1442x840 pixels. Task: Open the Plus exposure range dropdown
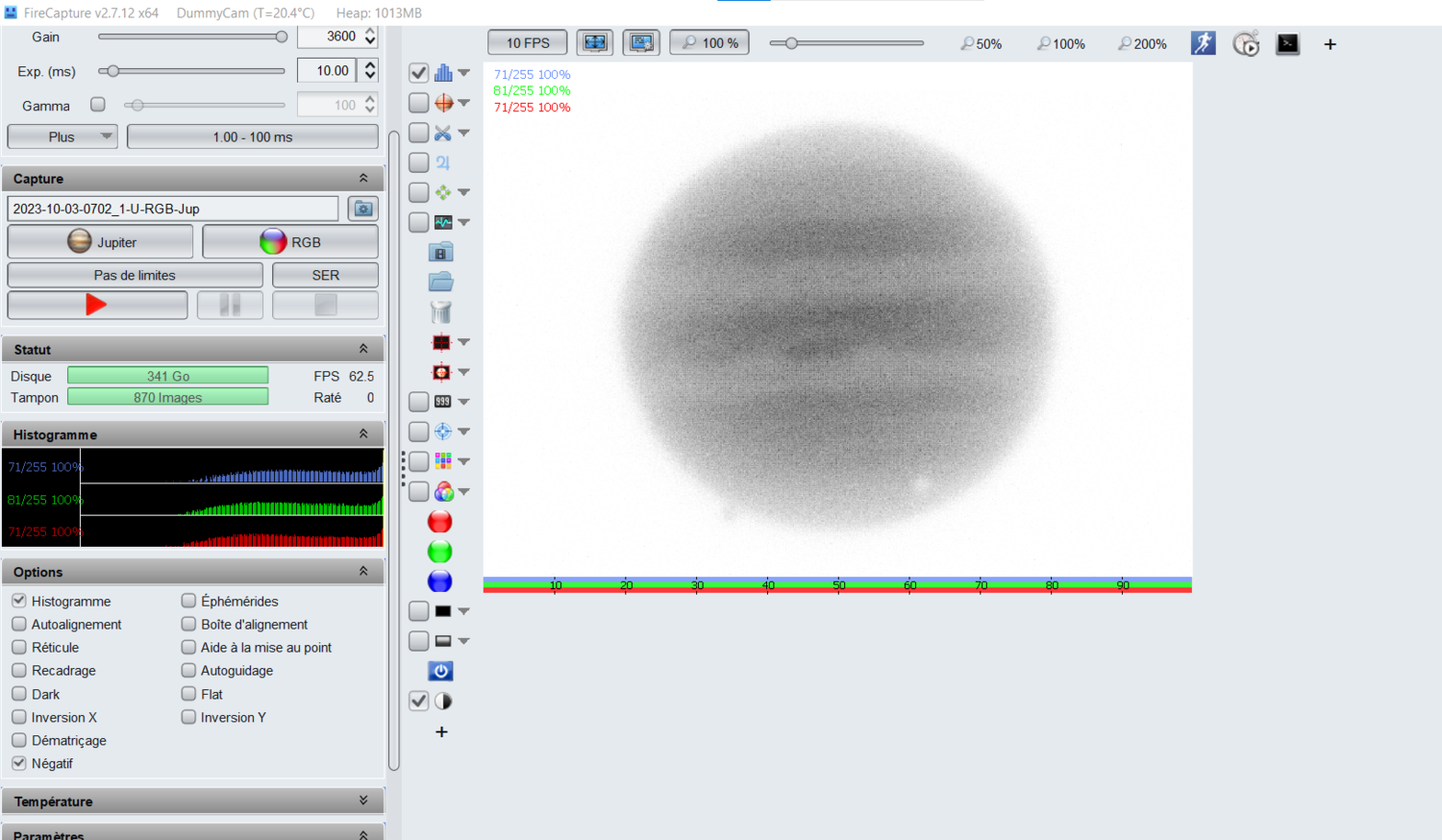pyautogui.click(x=62, y=136)
